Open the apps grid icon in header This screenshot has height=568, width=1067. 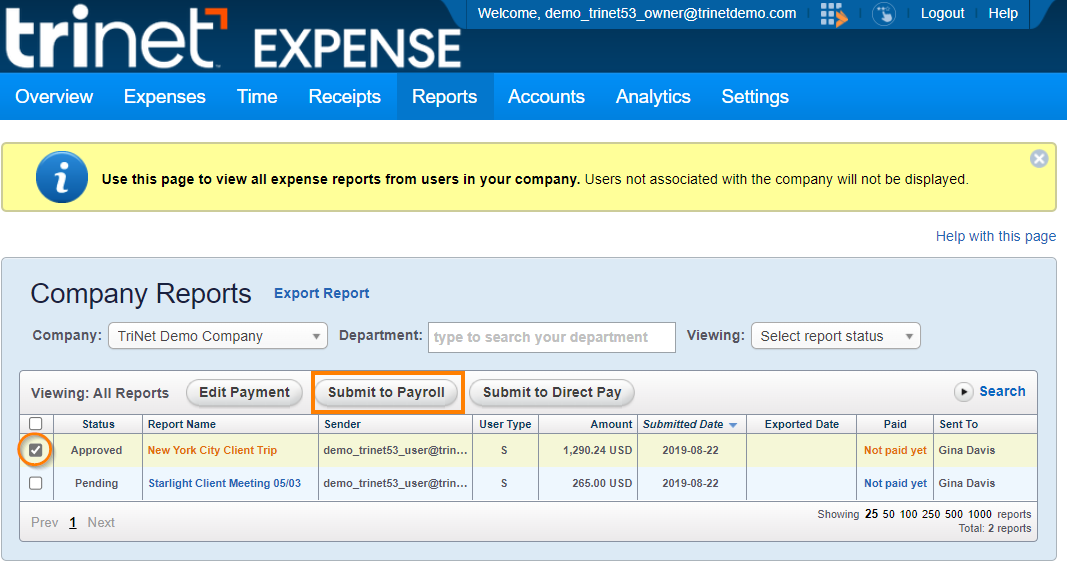pyautogui.click(x=832, y=14)
